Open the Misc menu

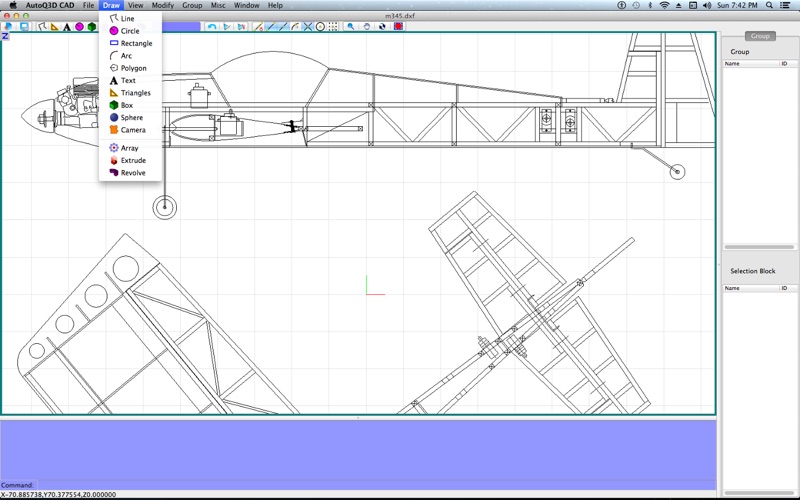tap(217, 5)
